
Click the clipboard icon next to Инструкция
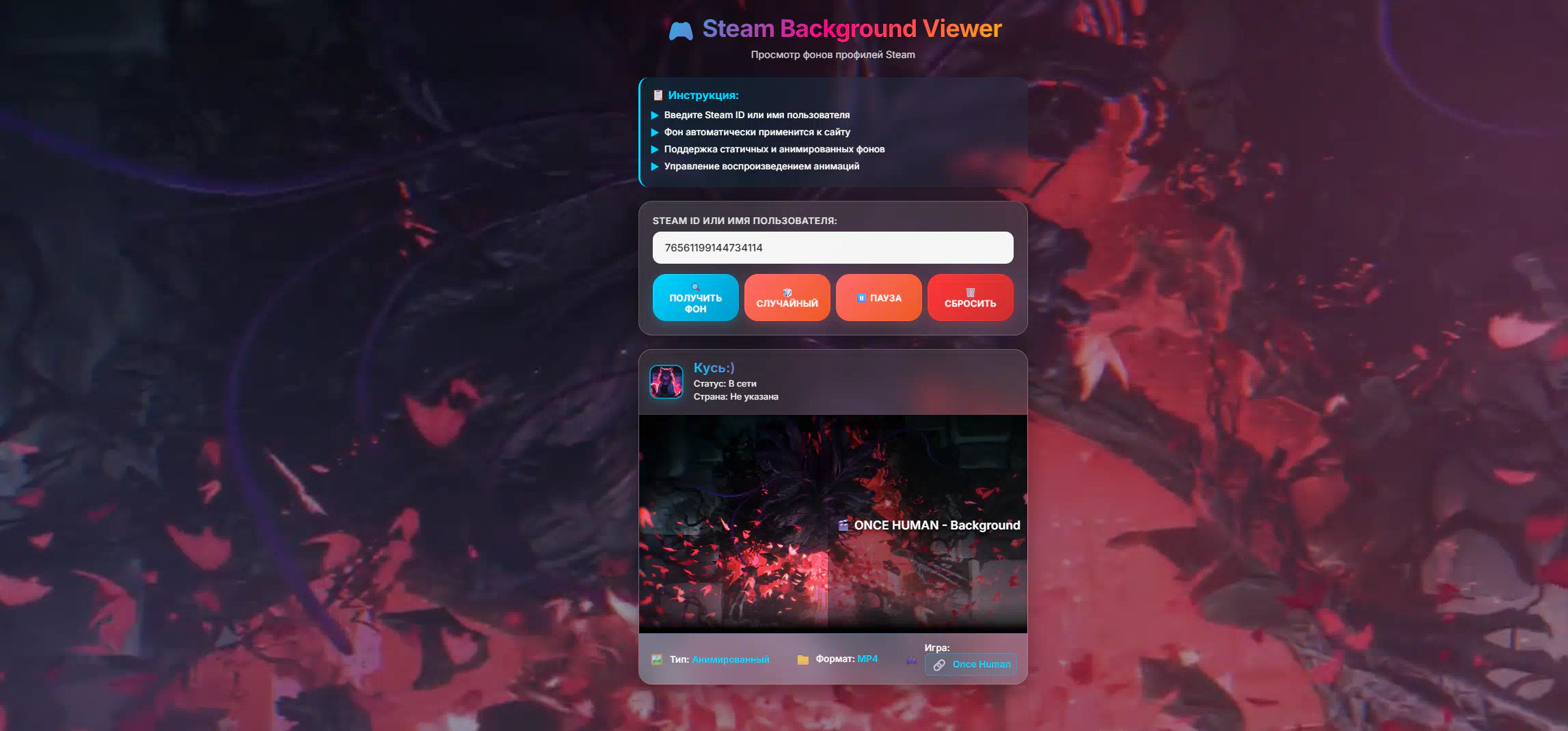pyautogui.click(x=658, y=96)
